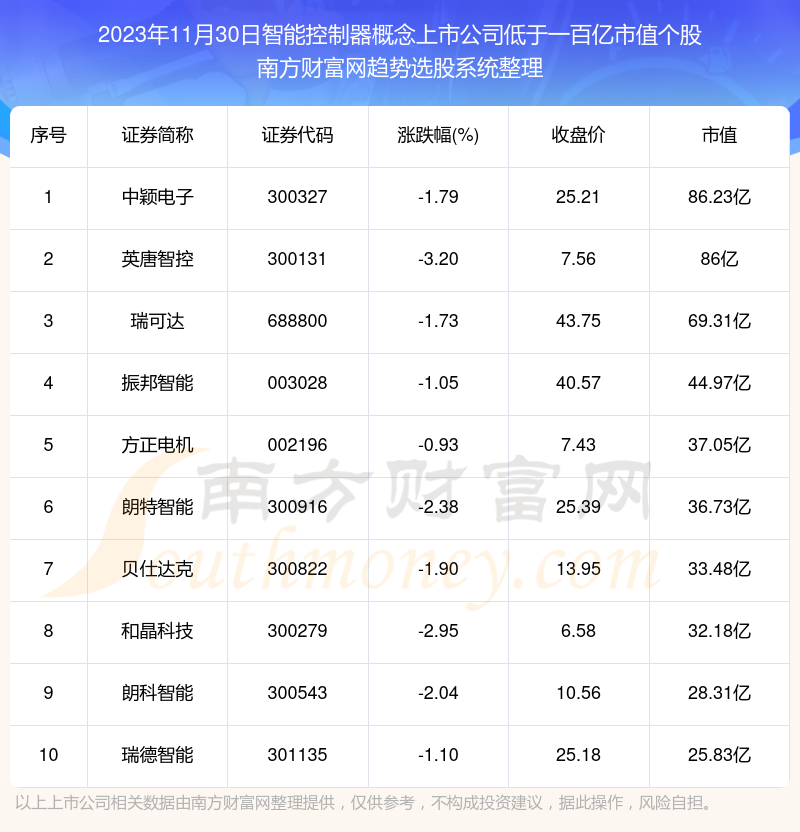Click the disclaimer text at bottom
This screenshot has height=832, width=800.
[x=364, y=803]
